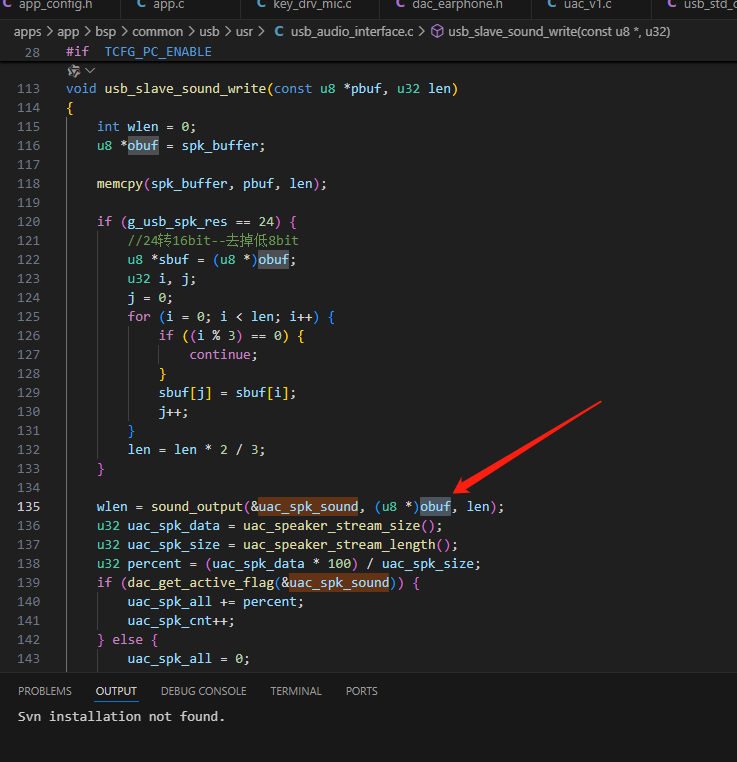Image resolution: width=737 pixels, height=762 pixels.
Task: Open the key_drv_mic.c tab
Action: click(x=312, y=5)
